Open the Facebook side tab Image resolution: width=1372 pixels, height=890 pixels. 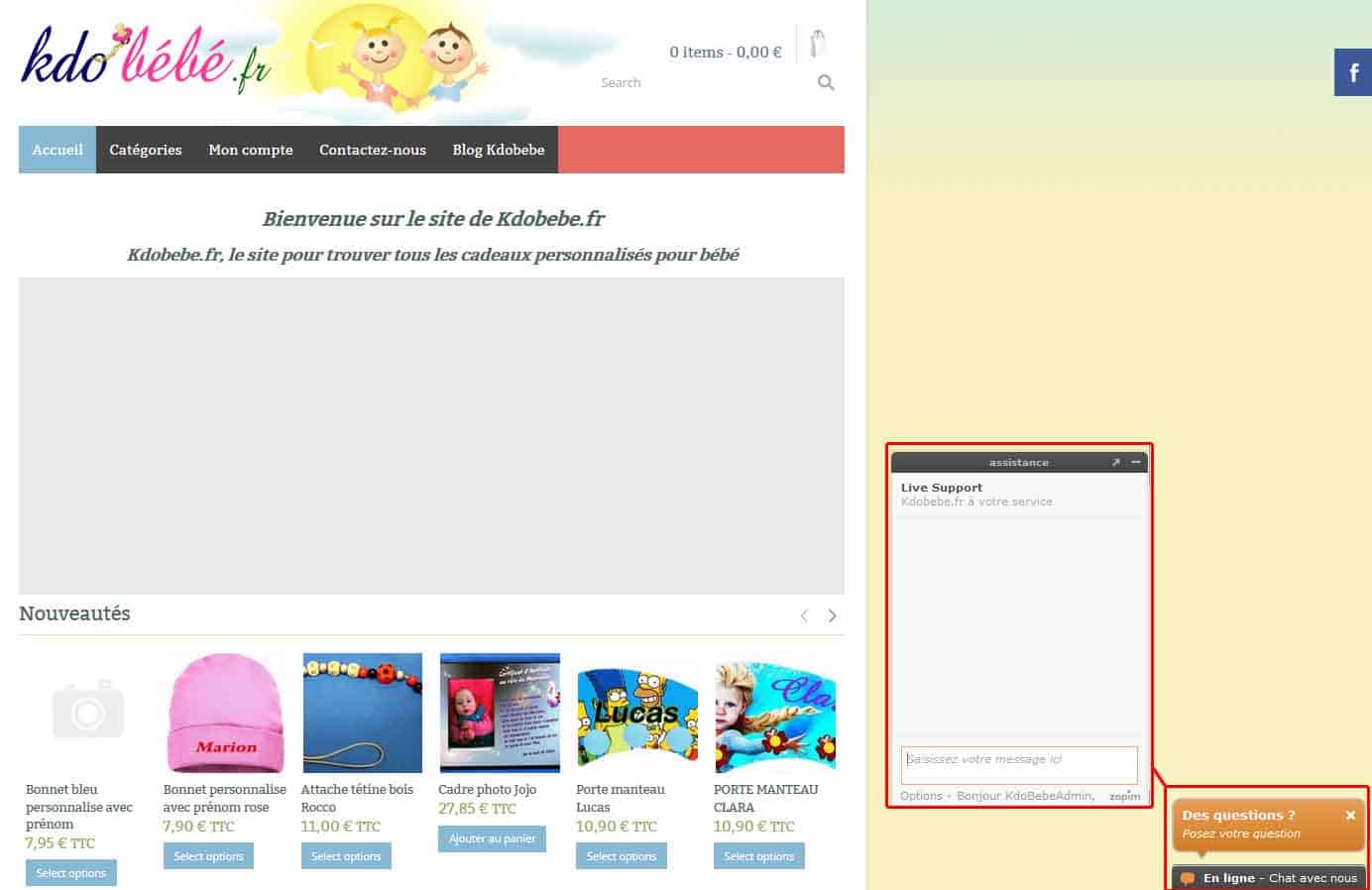1353,71
